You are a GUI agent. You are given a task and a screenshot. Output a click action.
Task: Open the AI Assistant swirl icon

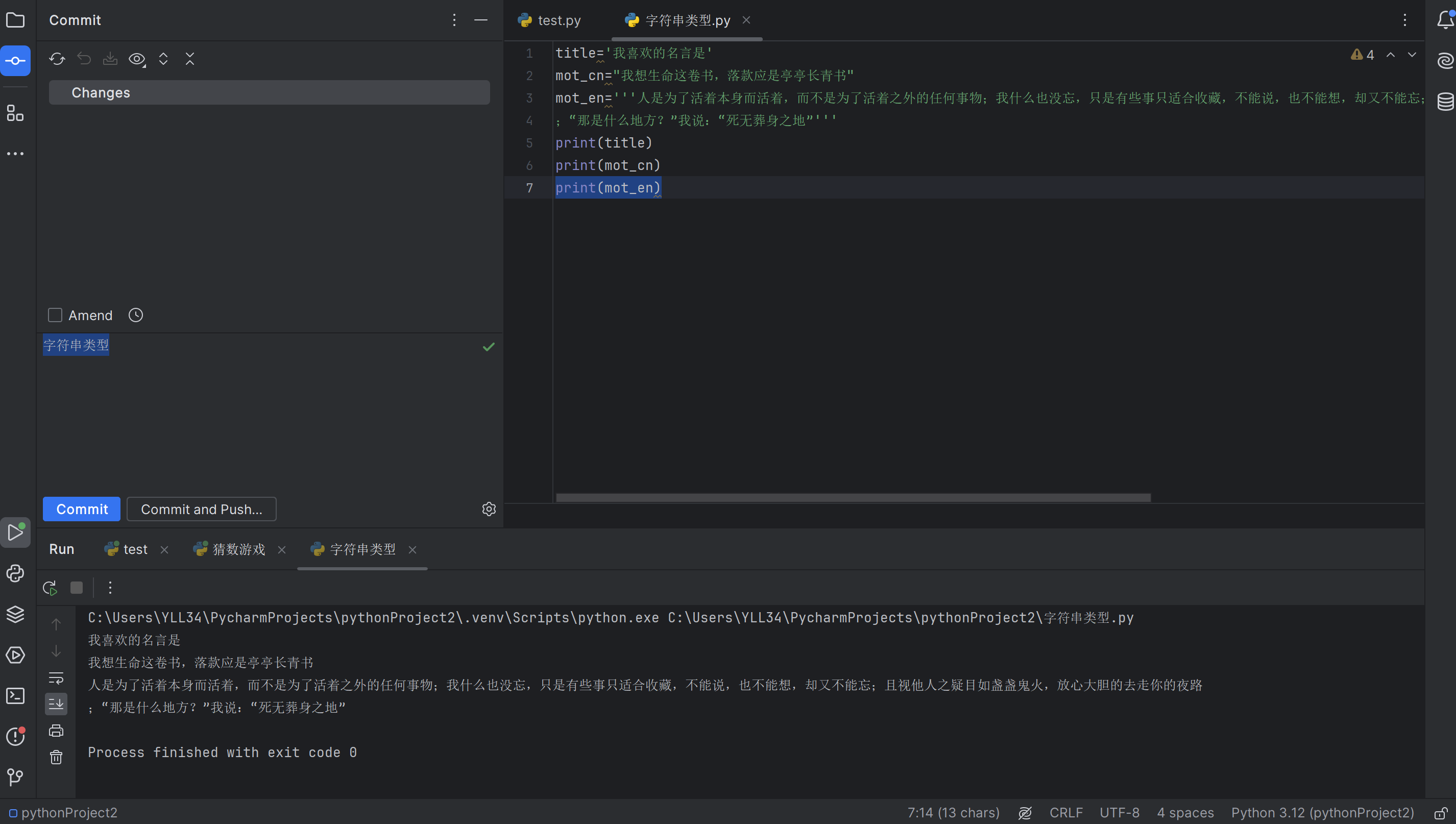tap(1445, 61)
